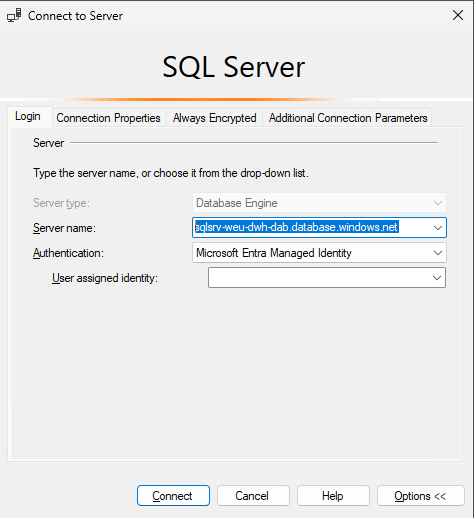Viewport: 474px width, 518px height.
Task: Click the User assigned identity field
Action: pos(327,278)
